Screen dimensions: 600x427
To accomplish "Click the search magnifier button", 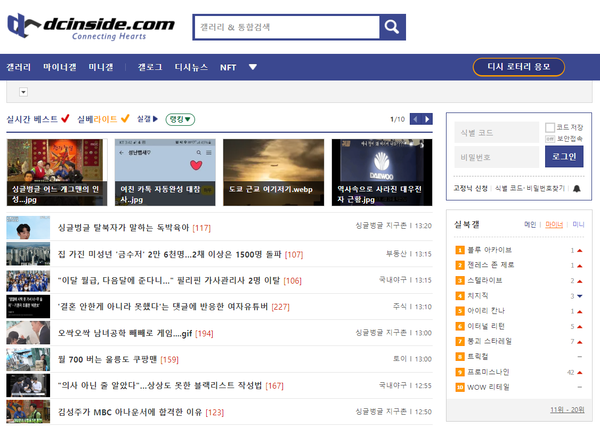I will (392, 27).
